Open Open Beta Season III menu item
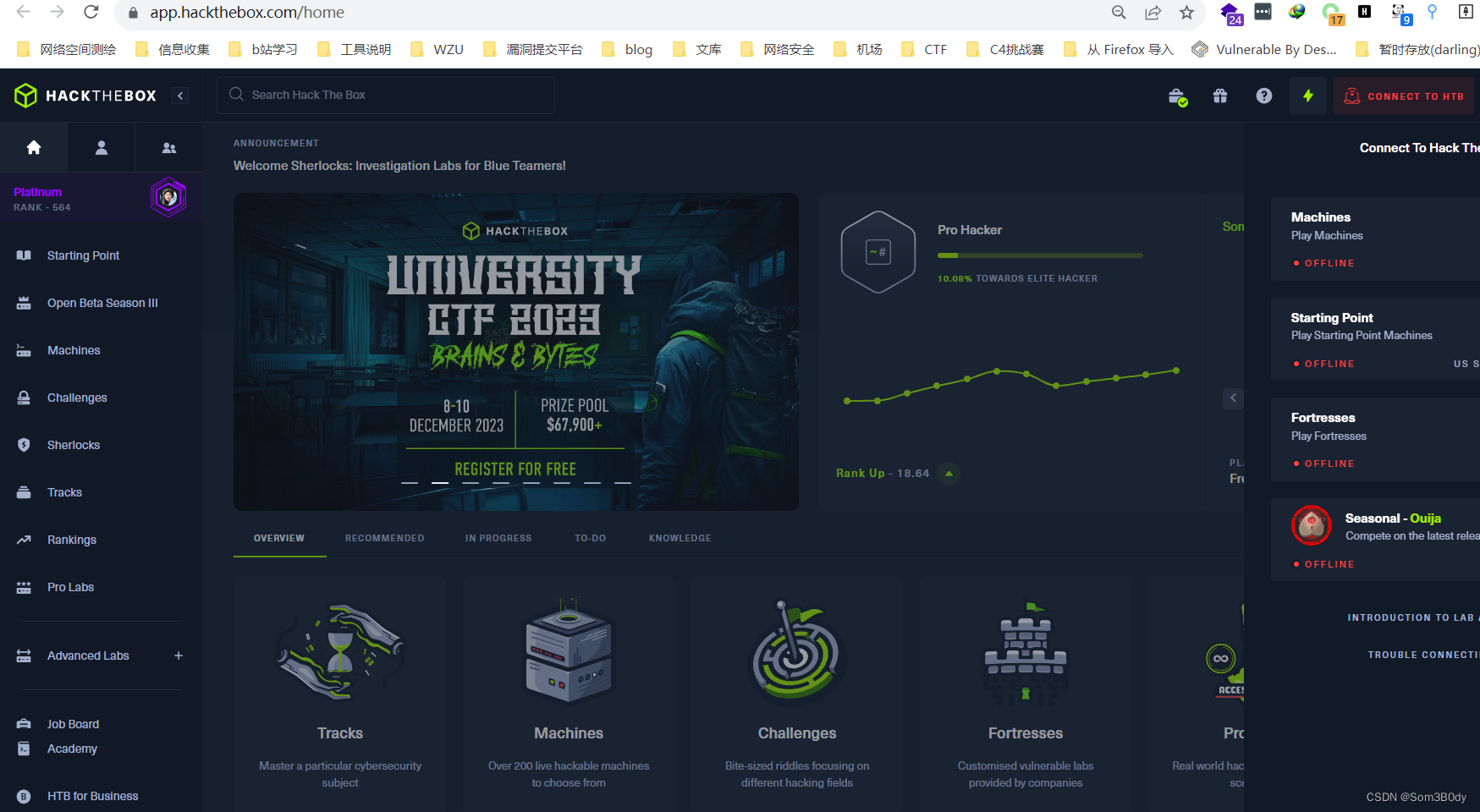Image resolution: width=1480 pixels, height=812 pixels. point(102,303)
